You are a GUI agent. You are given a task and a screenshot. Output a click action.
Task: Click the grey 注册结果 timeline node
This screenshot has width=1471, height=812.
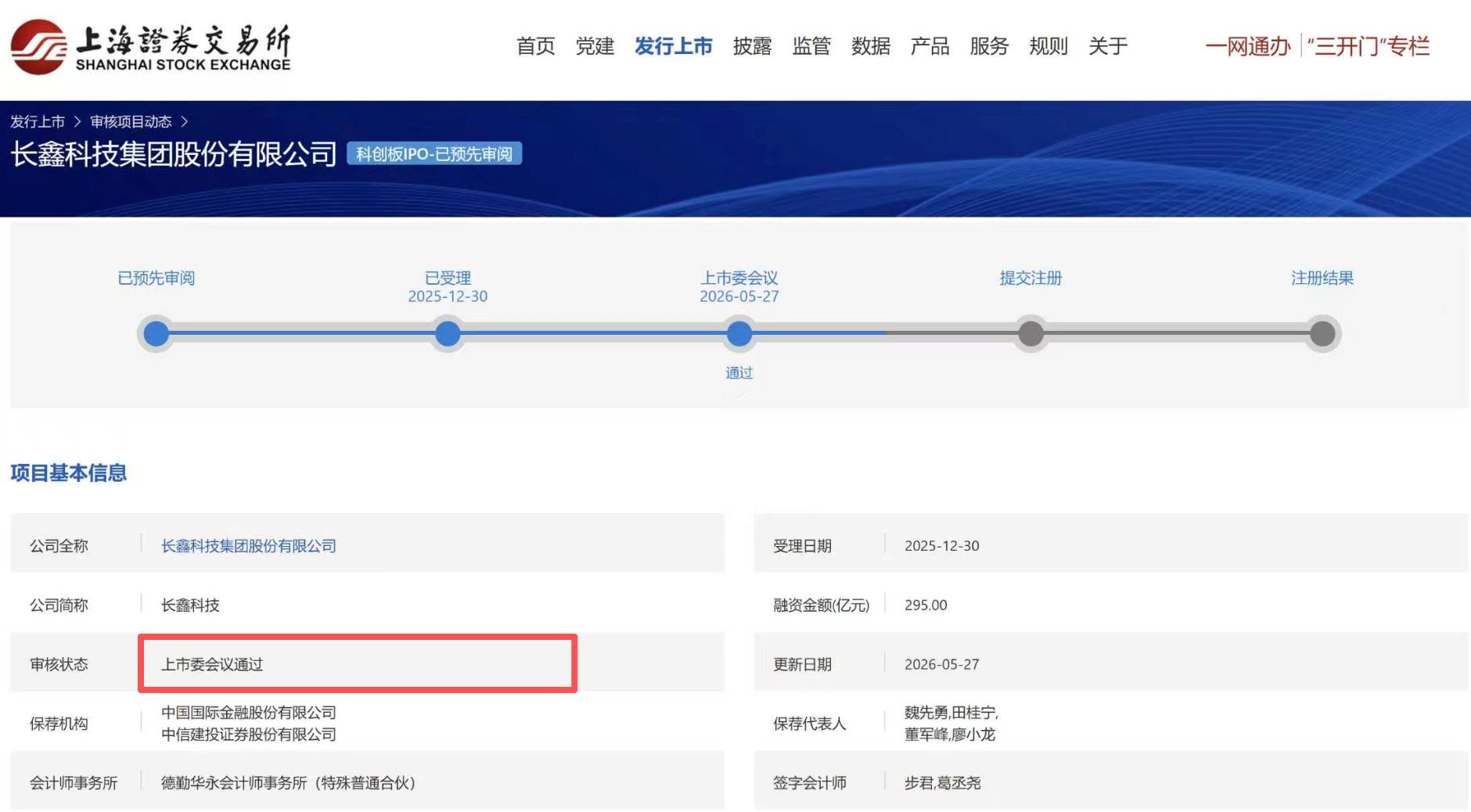[1322, 334]
